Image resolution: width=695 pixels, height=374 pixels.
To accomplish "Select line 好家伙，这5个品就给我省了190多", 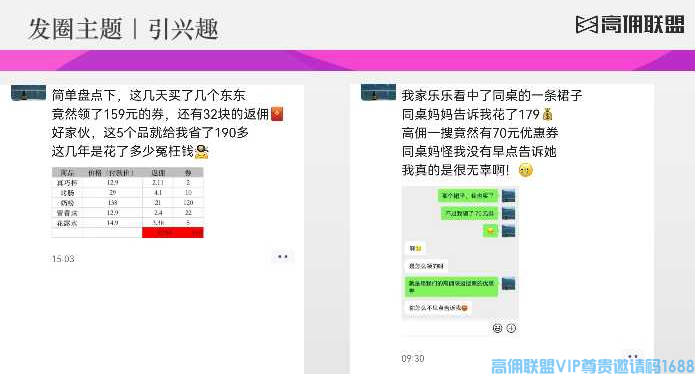I will pos(150,133).
